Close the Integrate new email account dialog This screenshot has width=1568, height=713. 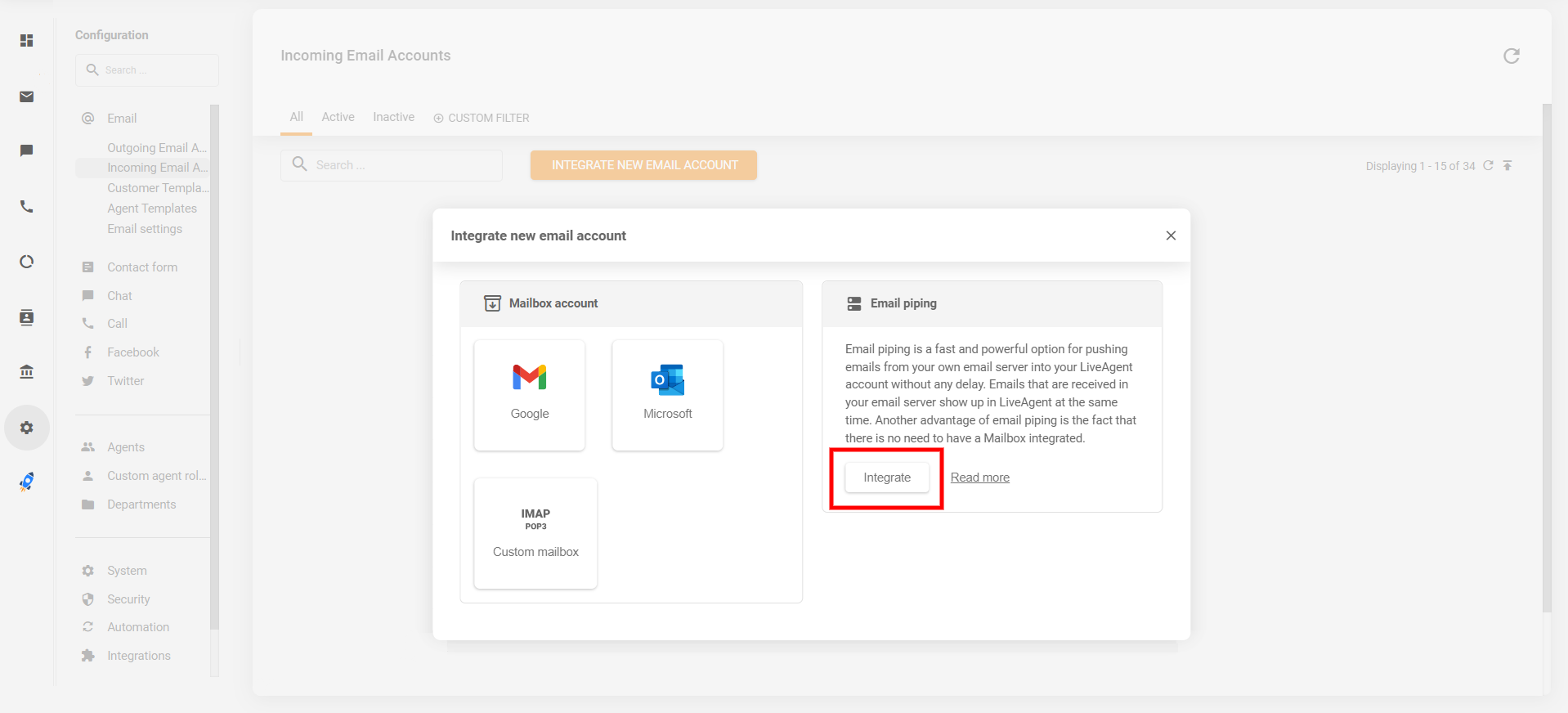coord(1171,235)
